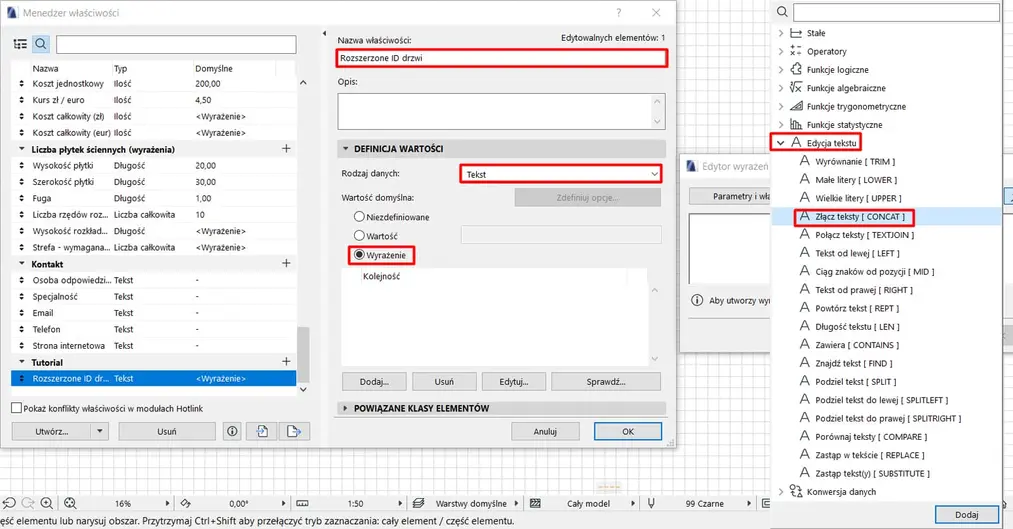
Task: Click the search icon above the function list
Action: (782, 12)
